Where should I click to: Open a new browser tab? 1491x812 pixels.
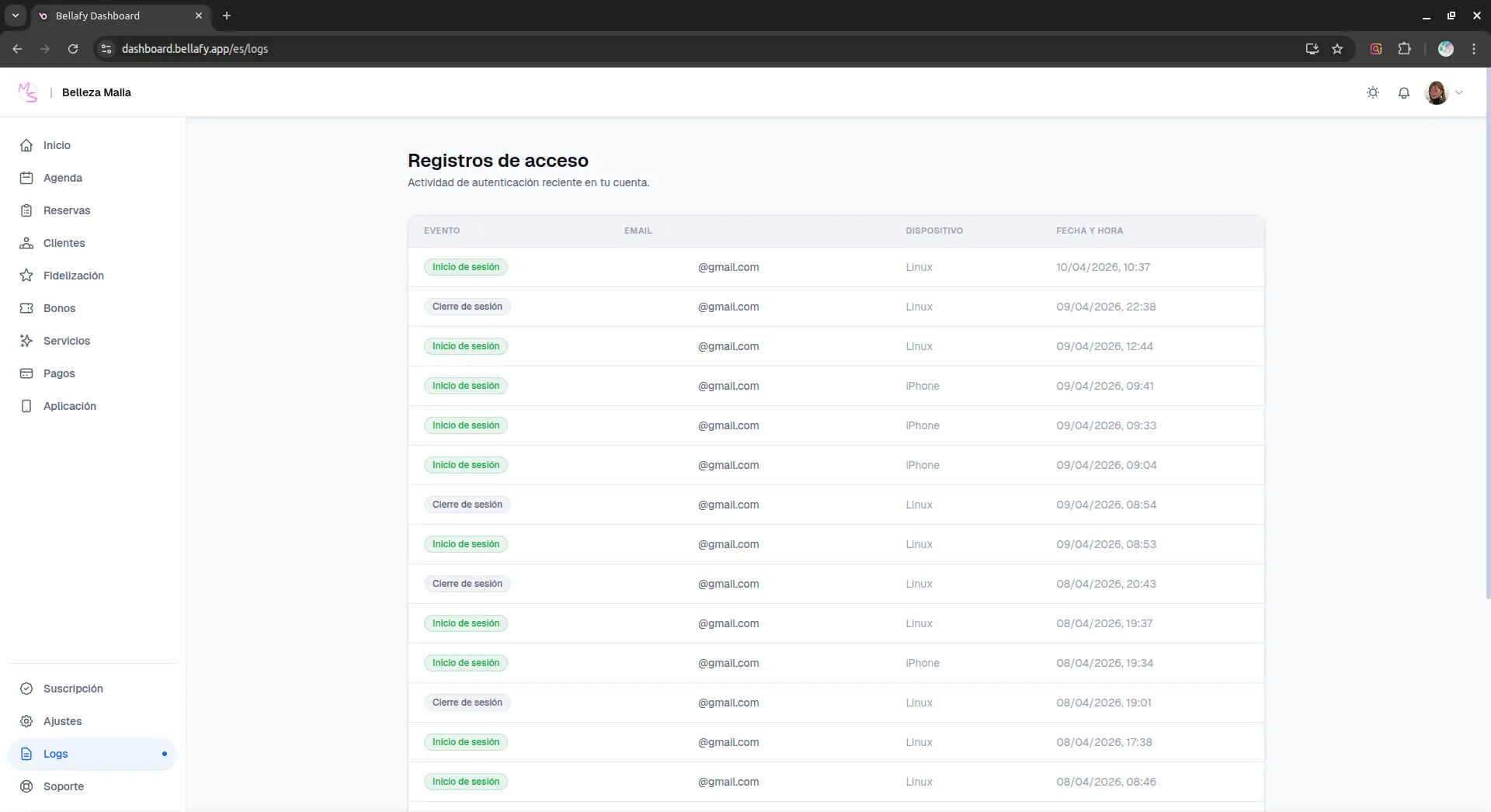coord(226,16)
